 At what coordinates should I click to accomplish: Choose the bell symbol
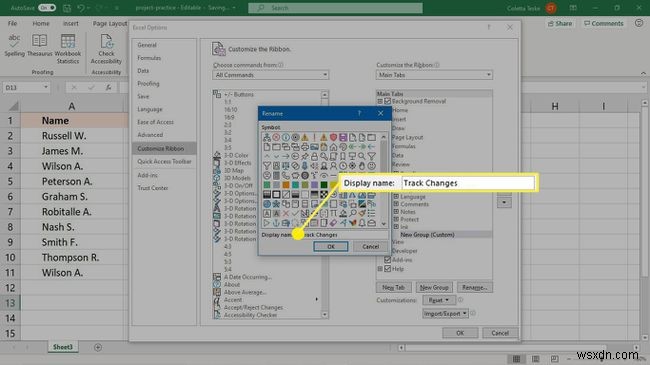coord(362,223)
